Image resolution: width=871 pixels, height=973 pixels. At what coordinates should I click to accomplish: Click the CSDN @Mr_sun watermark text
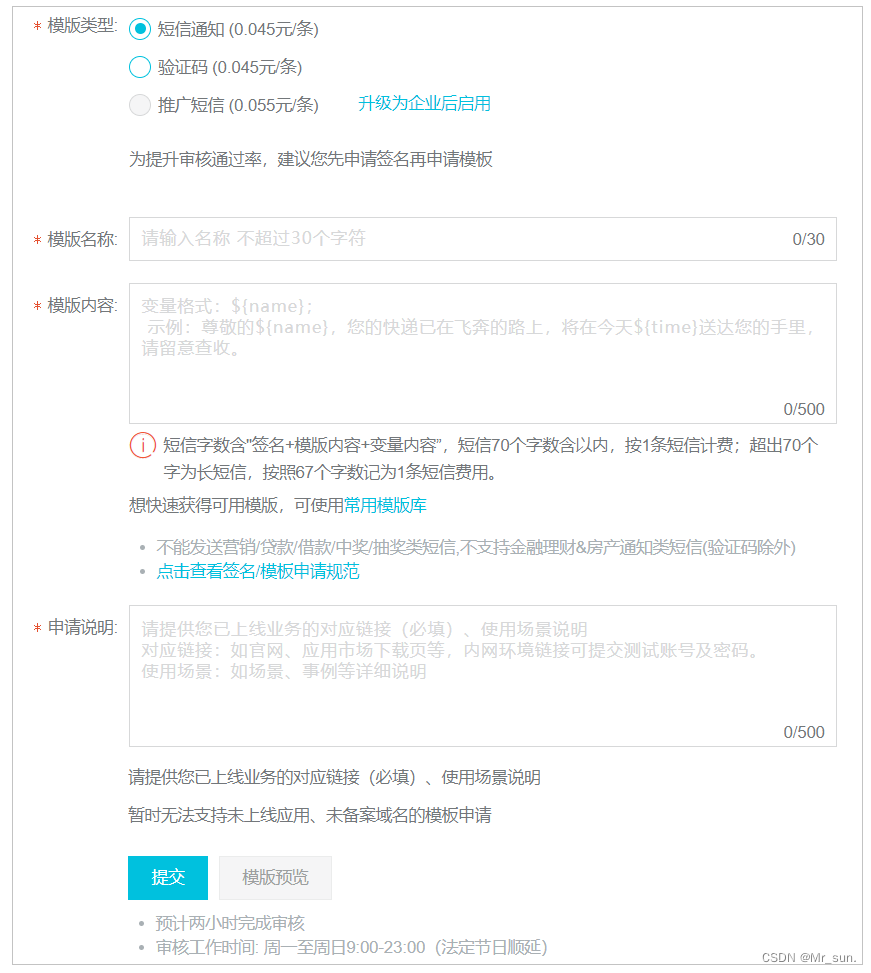tap(810, 959)
